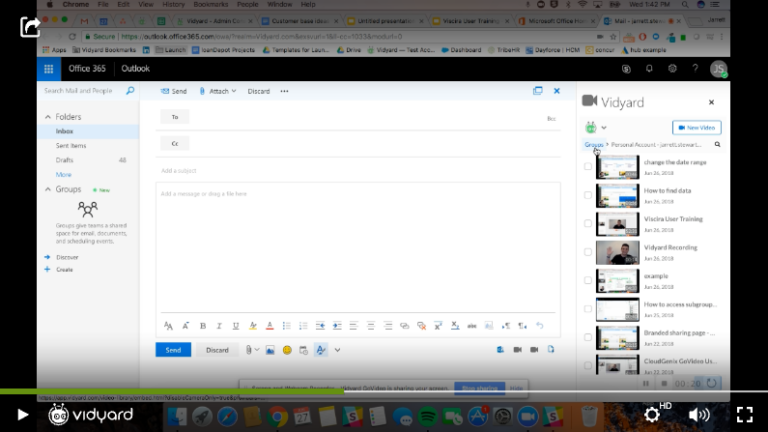
Task: Check the 'change the date range' video
Action: pos(588,167)
